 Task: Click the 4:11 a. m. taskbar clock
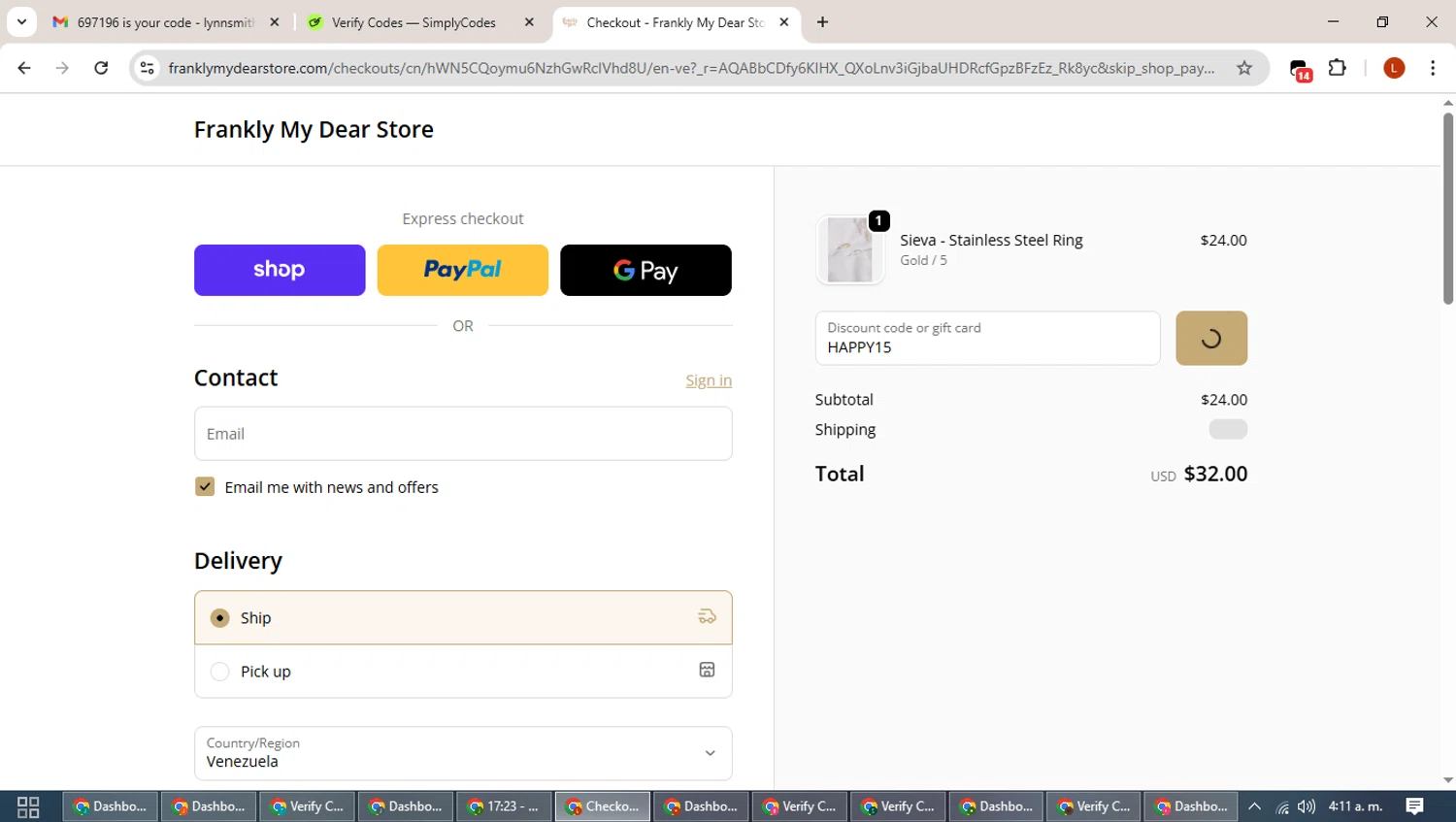coord(1355,806)
